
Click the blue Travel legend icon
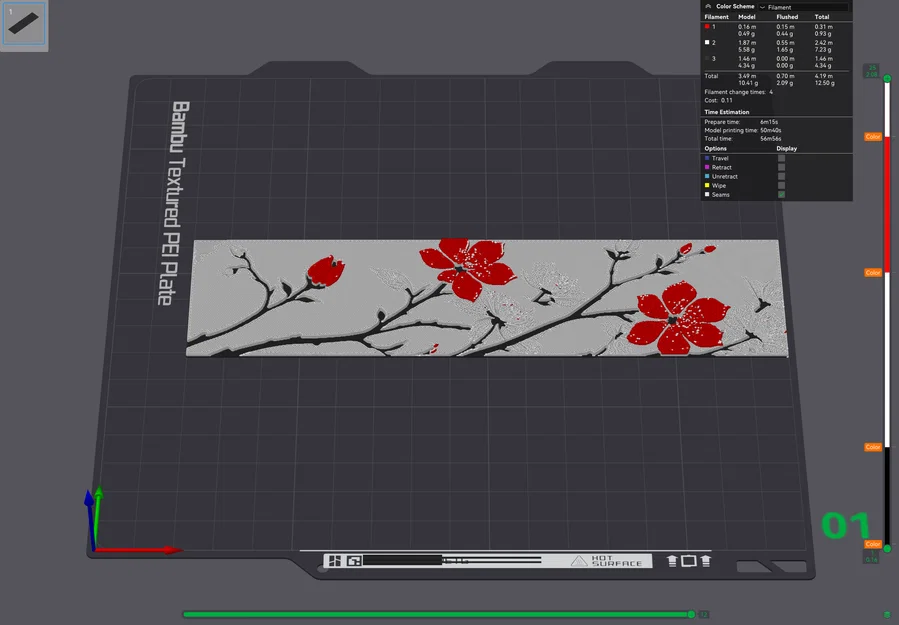[x=706, y=158]
